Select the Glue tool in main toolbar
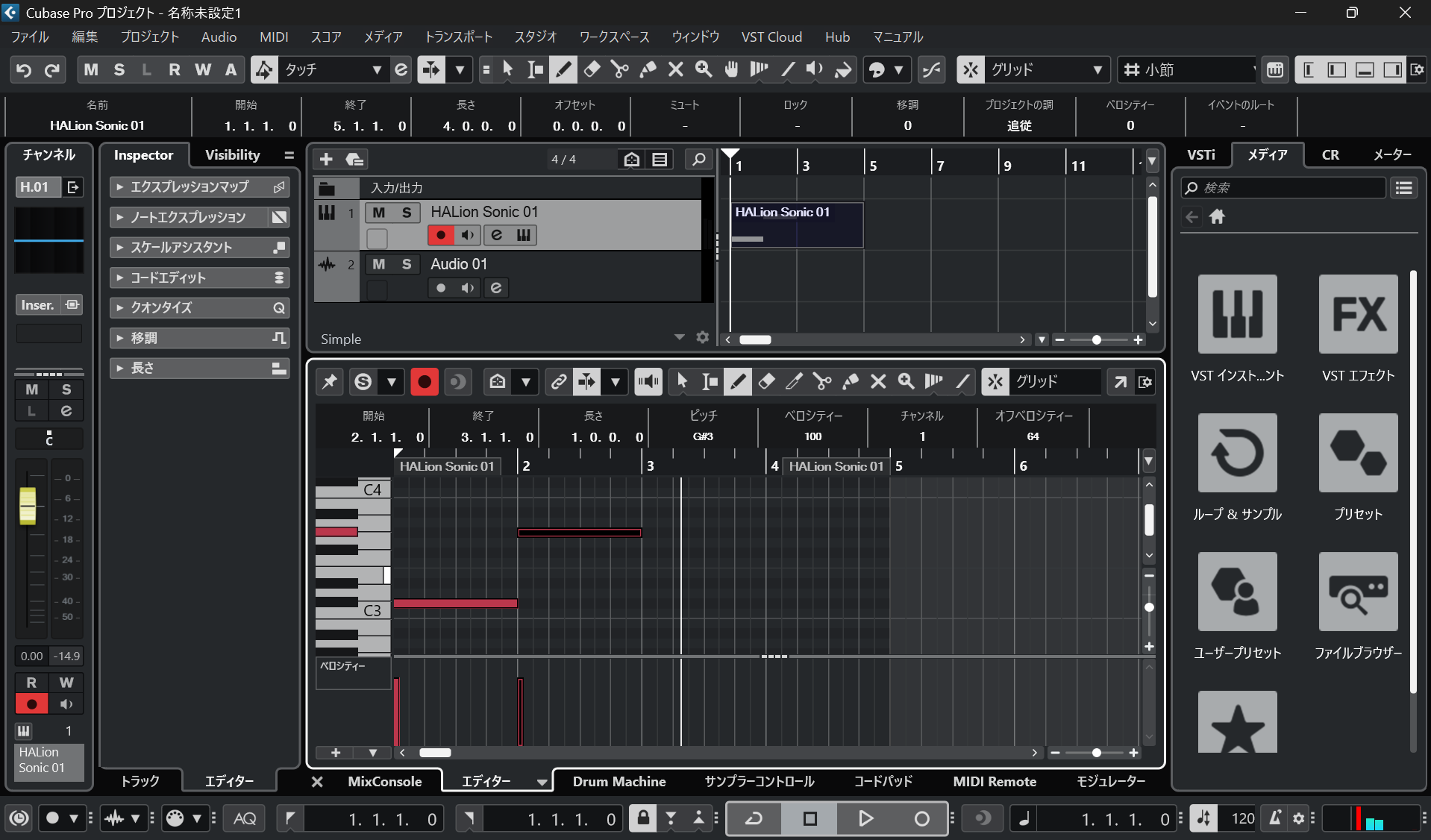Image resolution: width=1431 pixels, height=840 pixels. 648,69
